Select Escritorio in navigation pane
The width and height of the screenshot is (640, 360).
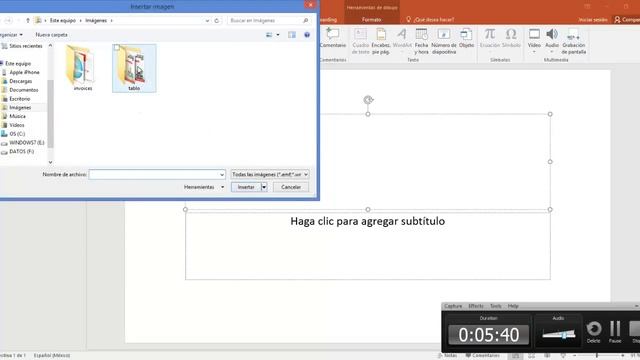[20, 99]
